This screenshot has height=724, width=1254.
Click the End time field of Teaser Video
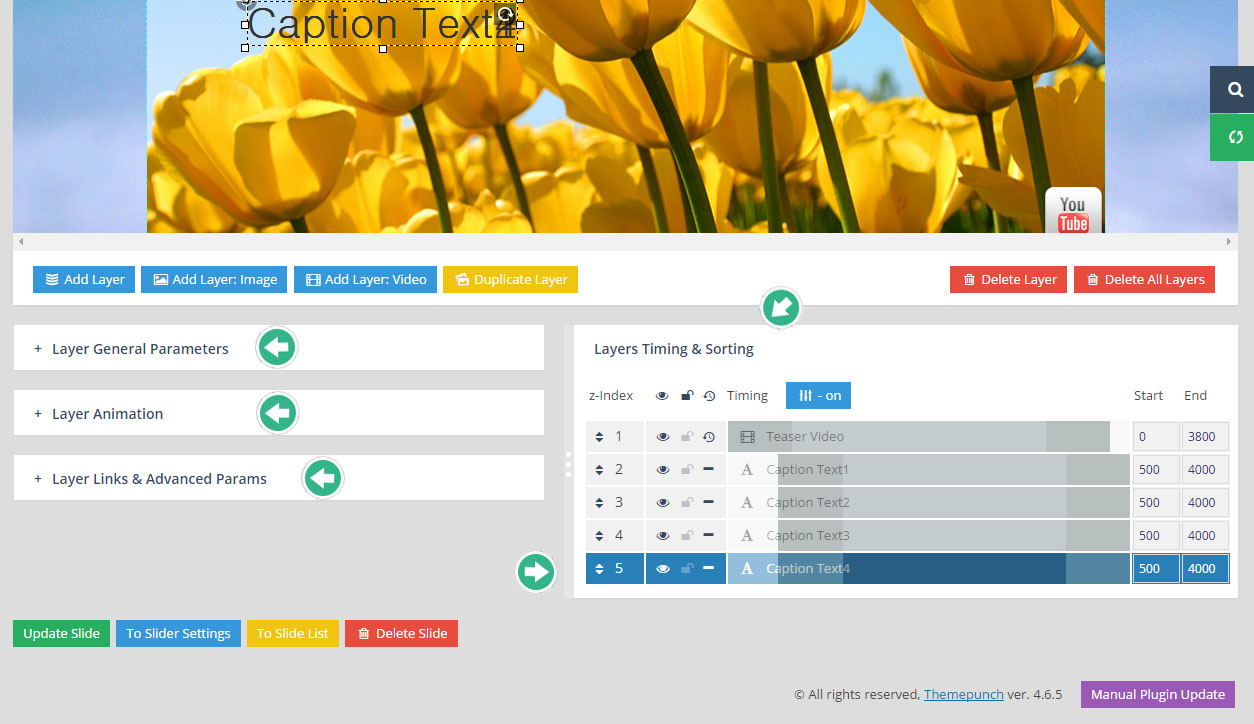tap(1204, 437)
